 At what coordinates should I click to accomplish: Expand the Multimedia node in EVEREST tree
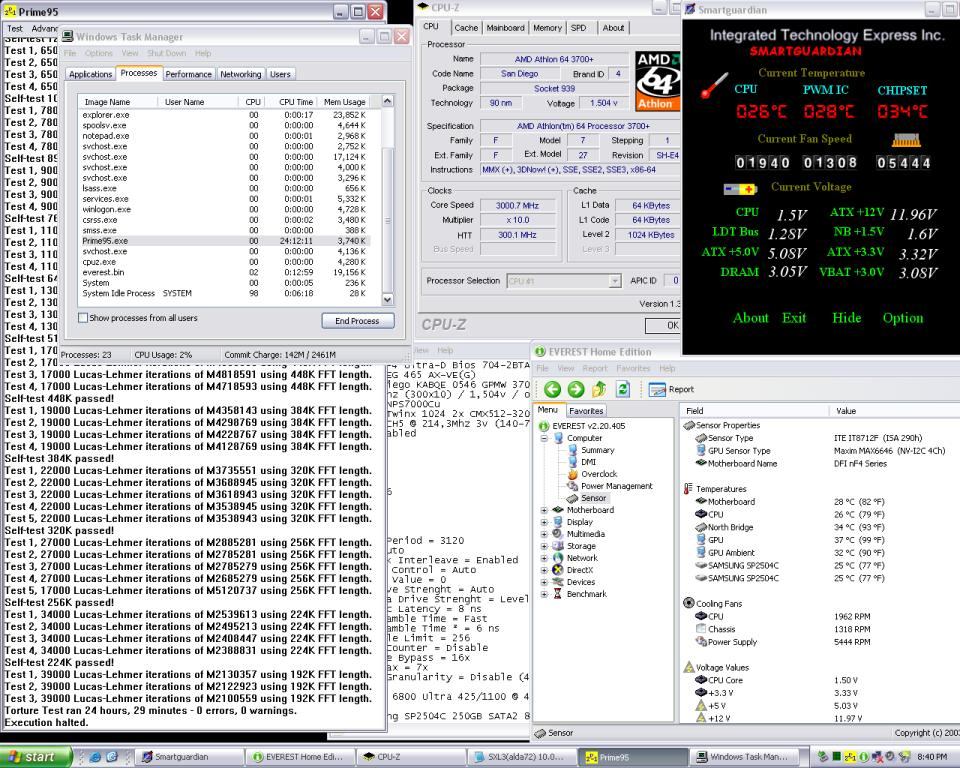pyautogui.click(x=544, y=534)
